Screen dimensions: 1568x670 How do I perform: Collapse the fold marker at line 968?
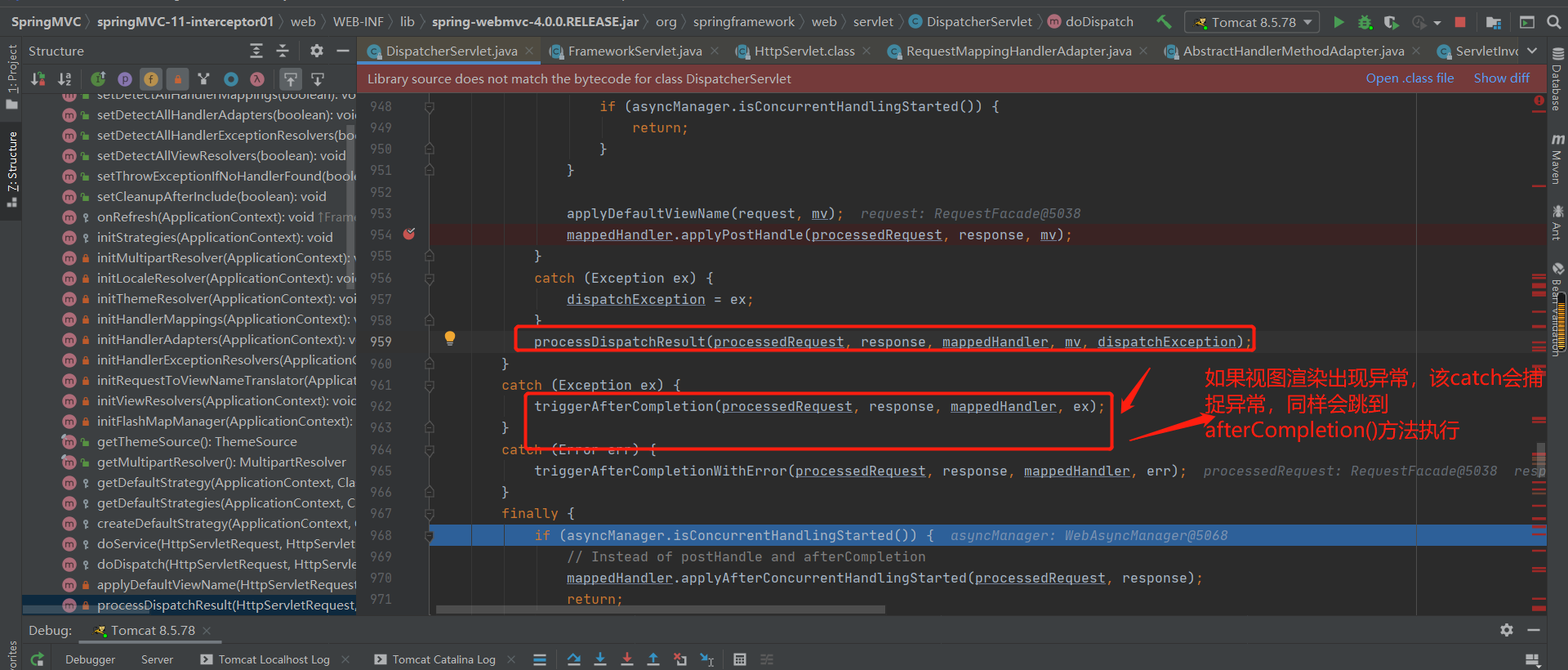[x=430, y=535]
